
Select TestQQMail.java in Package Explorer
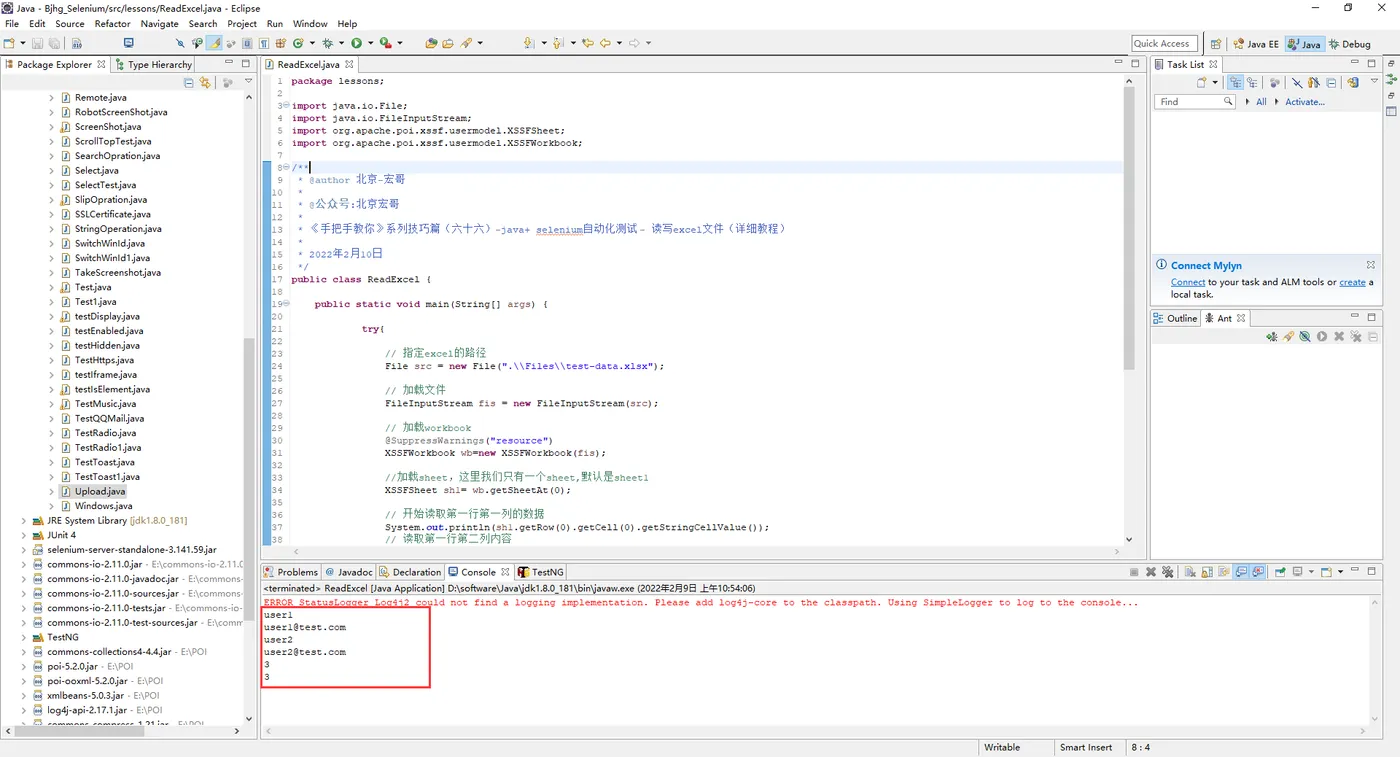pos(109,419)
